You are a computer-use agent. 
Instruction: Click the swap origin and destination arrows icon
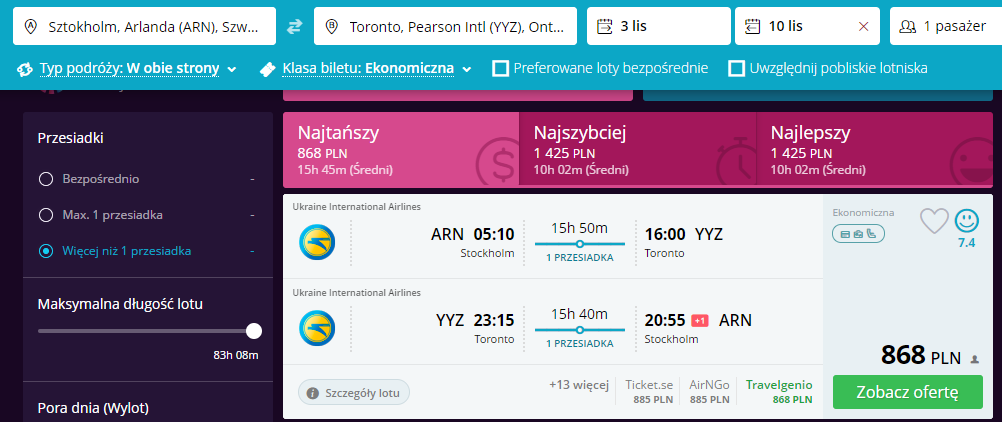295,26
